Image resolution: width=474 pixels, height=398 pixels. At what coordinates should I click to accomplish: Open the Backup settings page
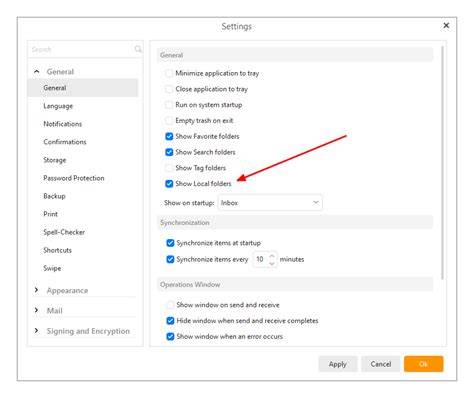pyautogui.click(x=54, y=196)
